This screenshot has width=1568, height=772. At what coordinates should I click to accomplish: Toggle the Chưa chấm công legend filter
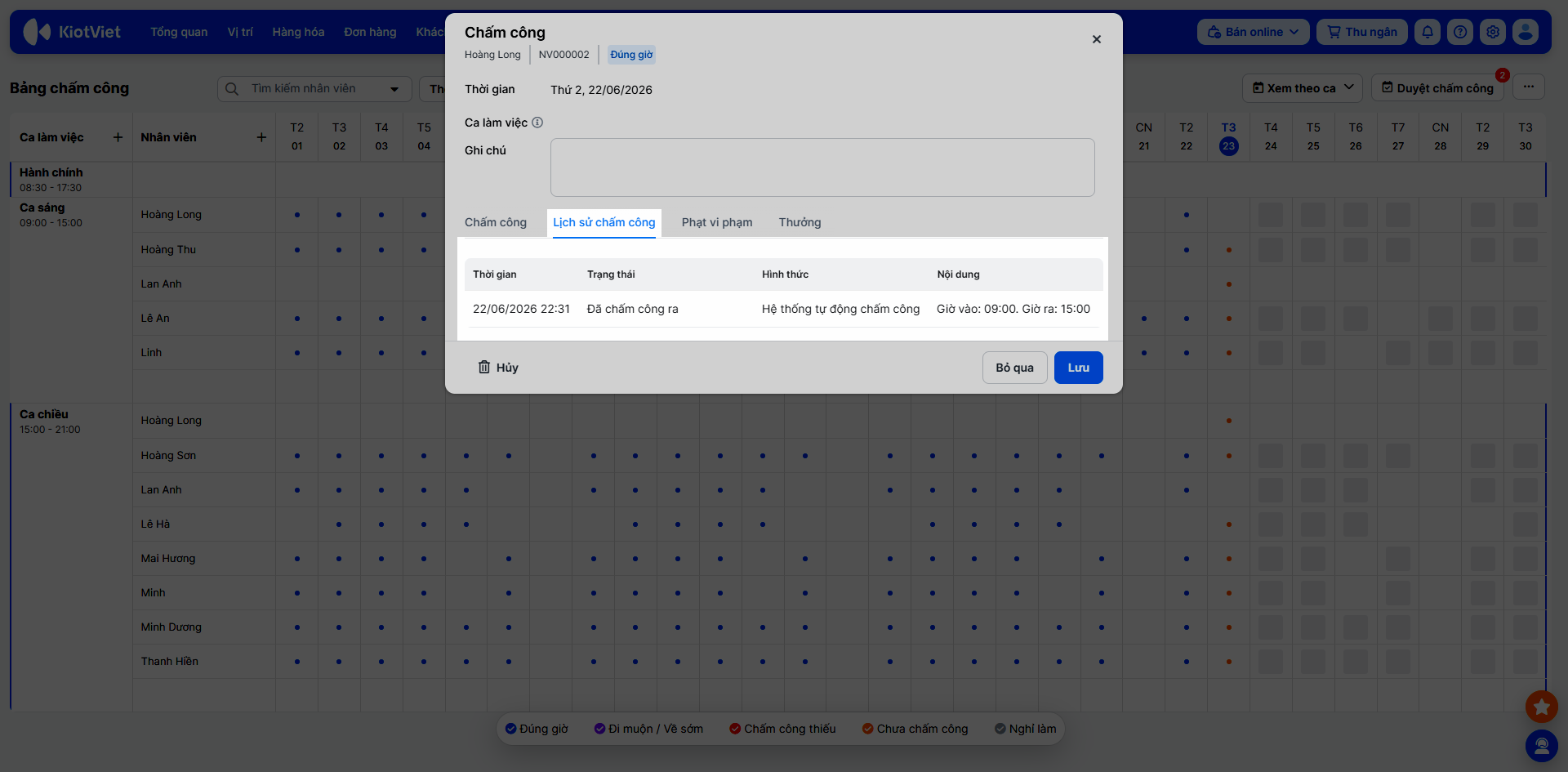(x=915, y=729)
